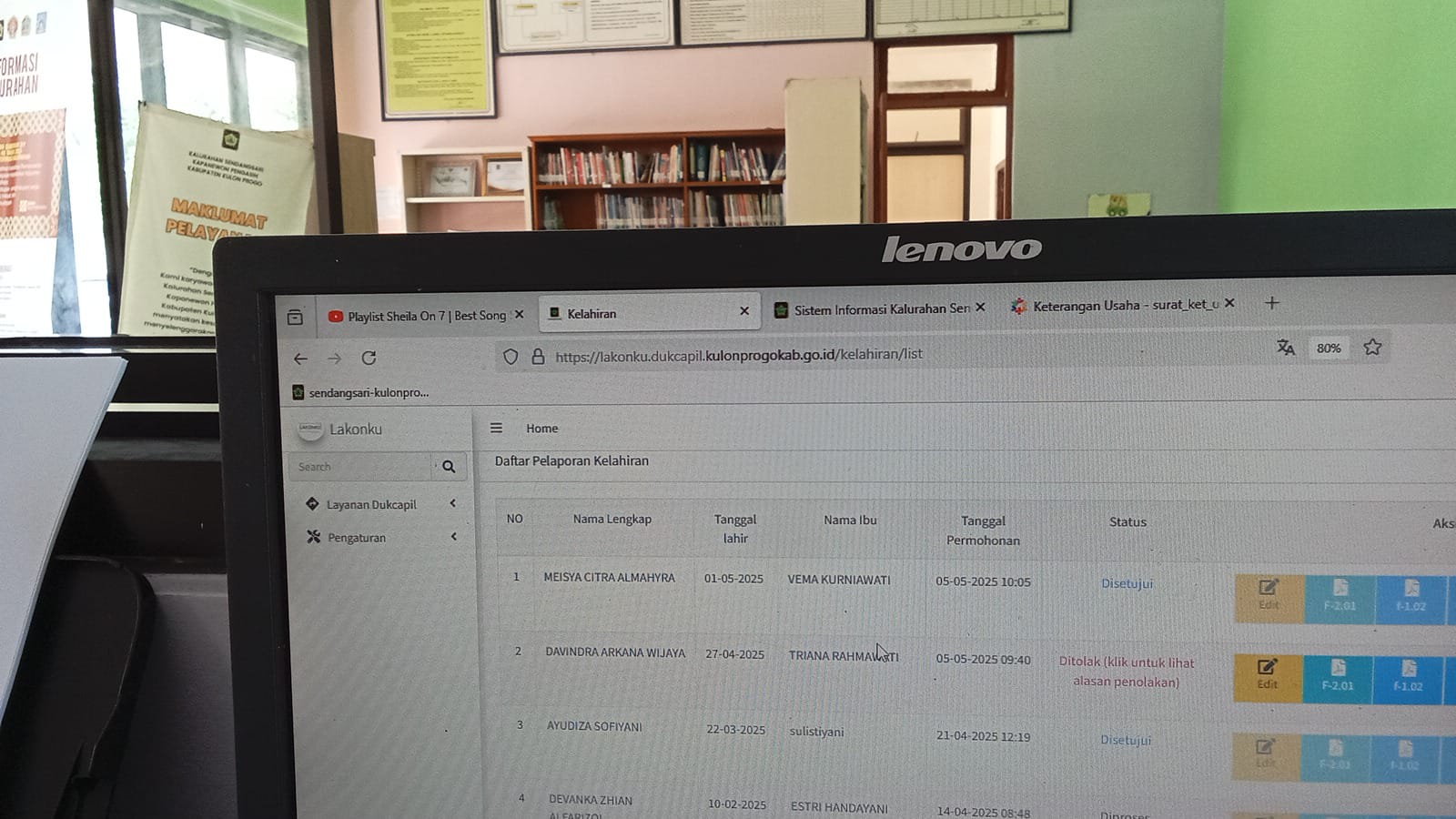This screenshot has width=1456, height=819.
Task: Expand the Pengaturan menu
Action: click(380, 538)
